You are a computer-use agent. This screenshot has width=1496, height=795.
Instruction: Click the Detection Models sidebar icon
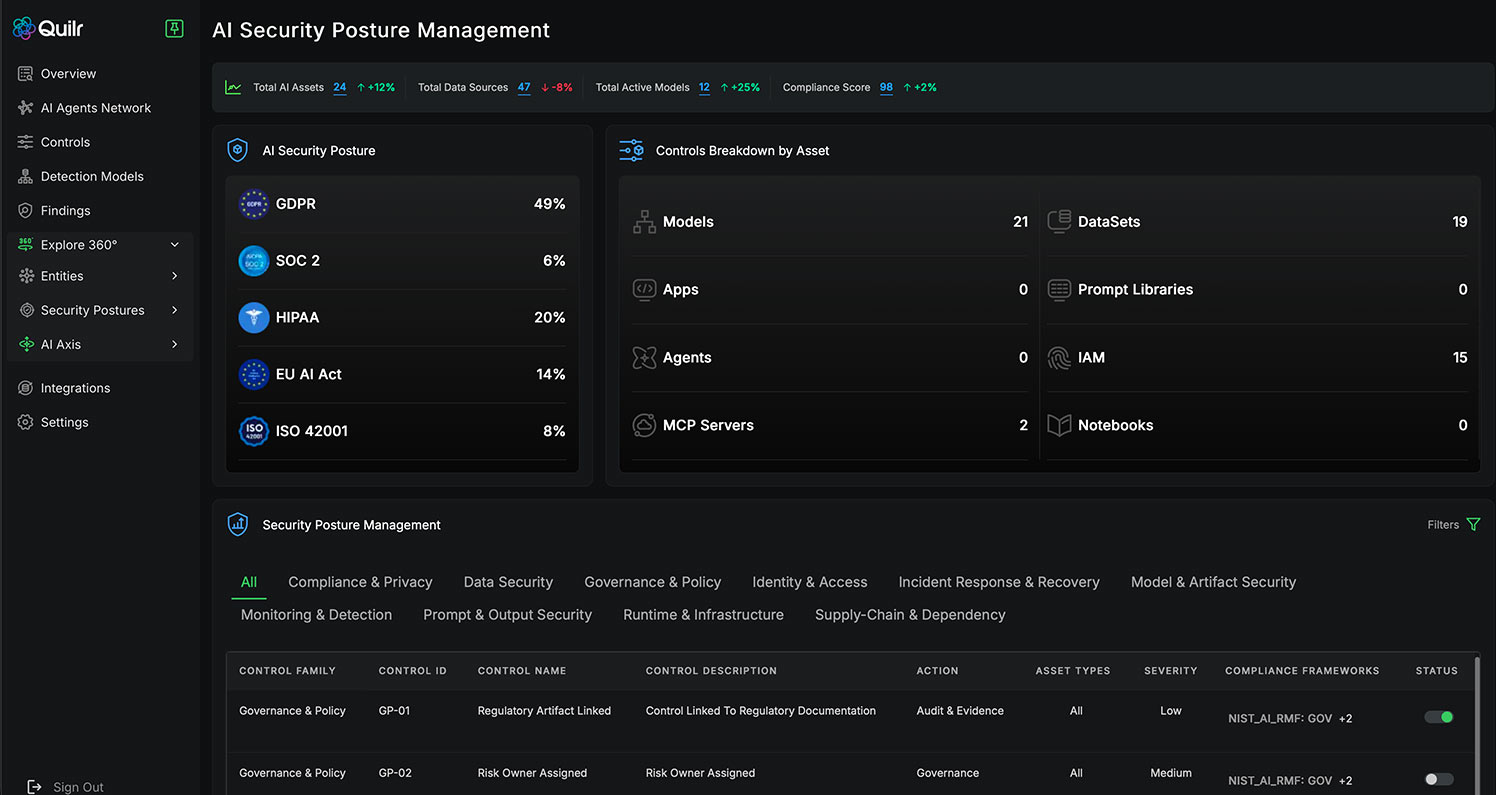click(26, 177)
